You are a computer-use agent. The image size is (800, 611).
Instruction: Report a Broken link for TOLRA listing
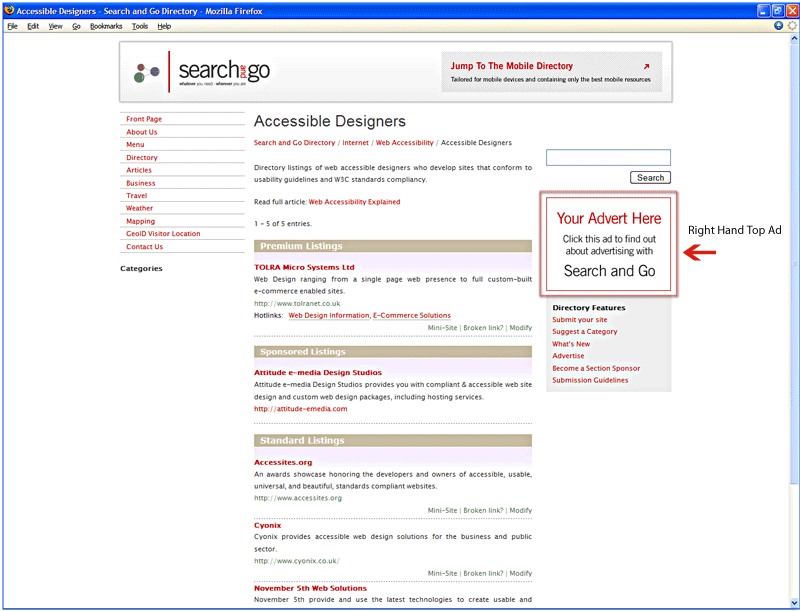coord(483,328)
